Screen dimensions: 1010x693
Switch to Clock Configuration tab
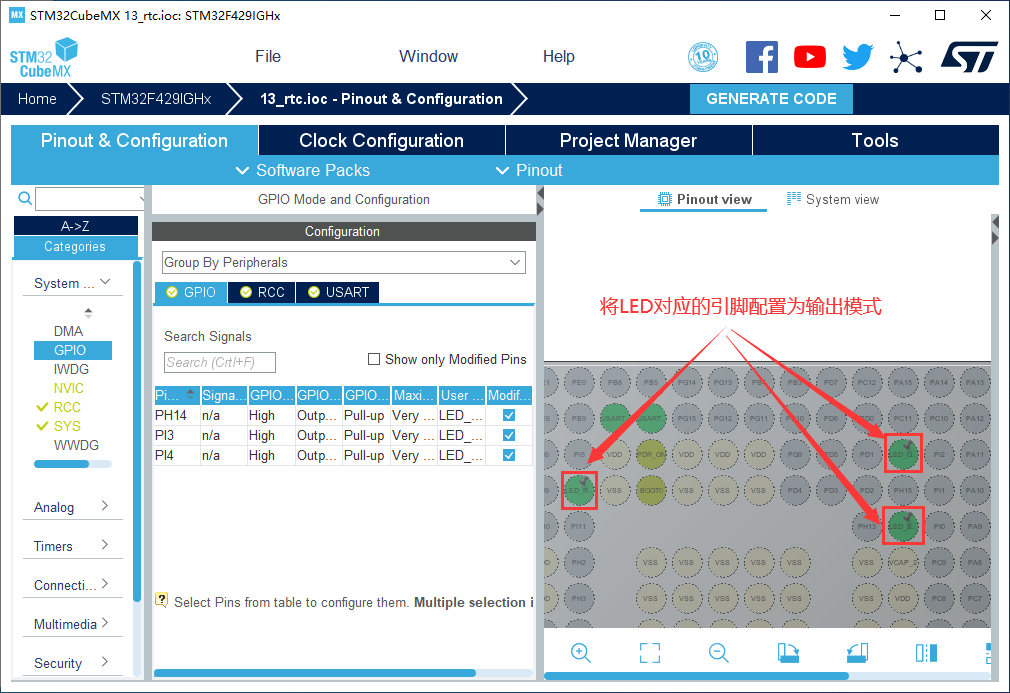click(381, 140)
